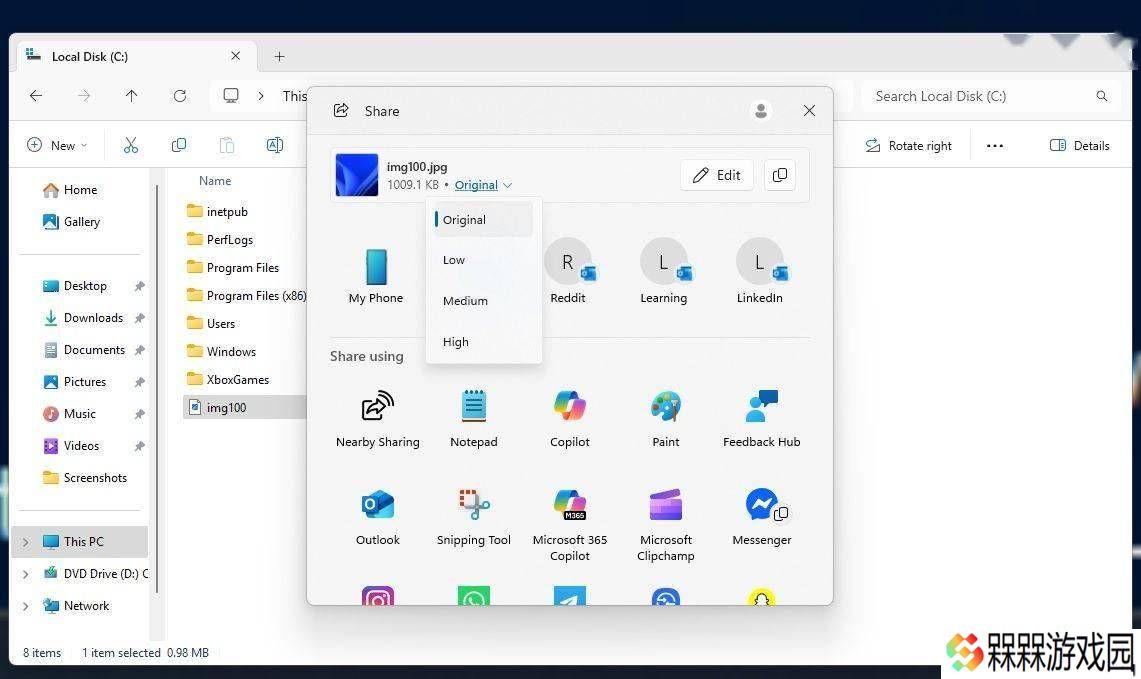The height and width of the screenshot is (679, 1141).
Task: Click the search magnifier icon
Action: pyautogui.click(x=1102, y=96)
